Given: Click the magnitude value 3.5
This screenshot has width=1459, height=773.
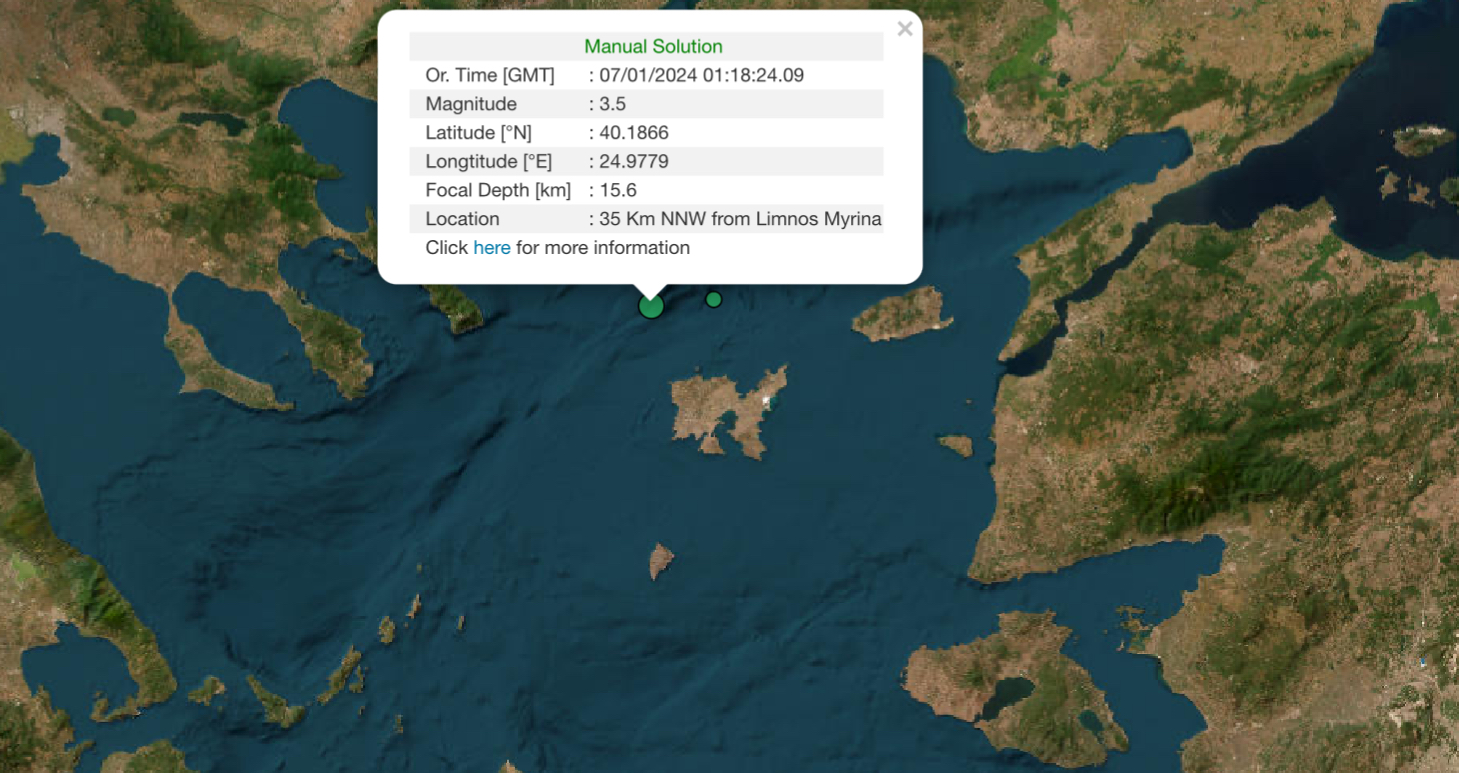Looking at the screenshot, I should pos(613,104).
